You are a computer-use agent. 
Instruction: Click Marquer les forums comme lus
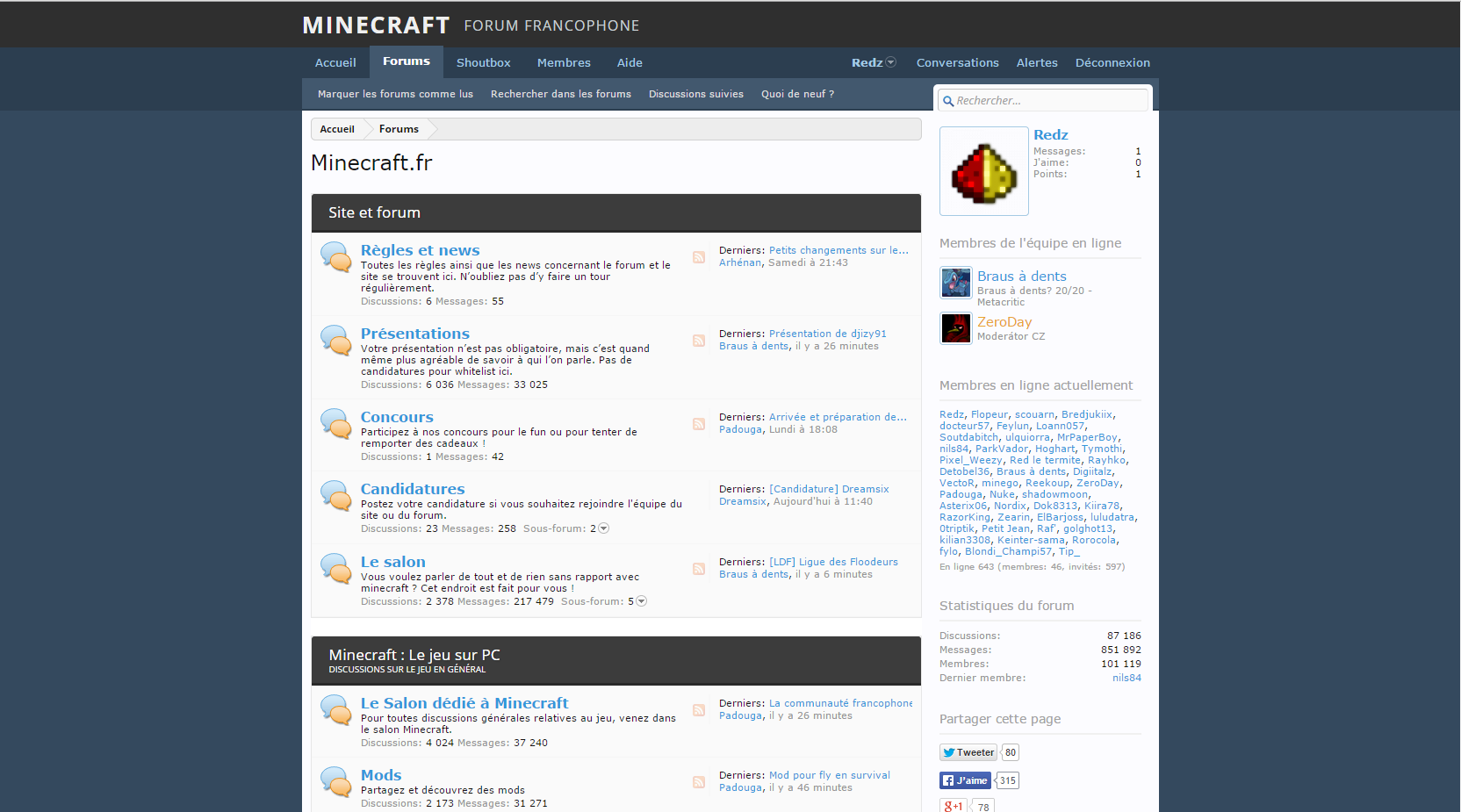(x=395, y=94)
